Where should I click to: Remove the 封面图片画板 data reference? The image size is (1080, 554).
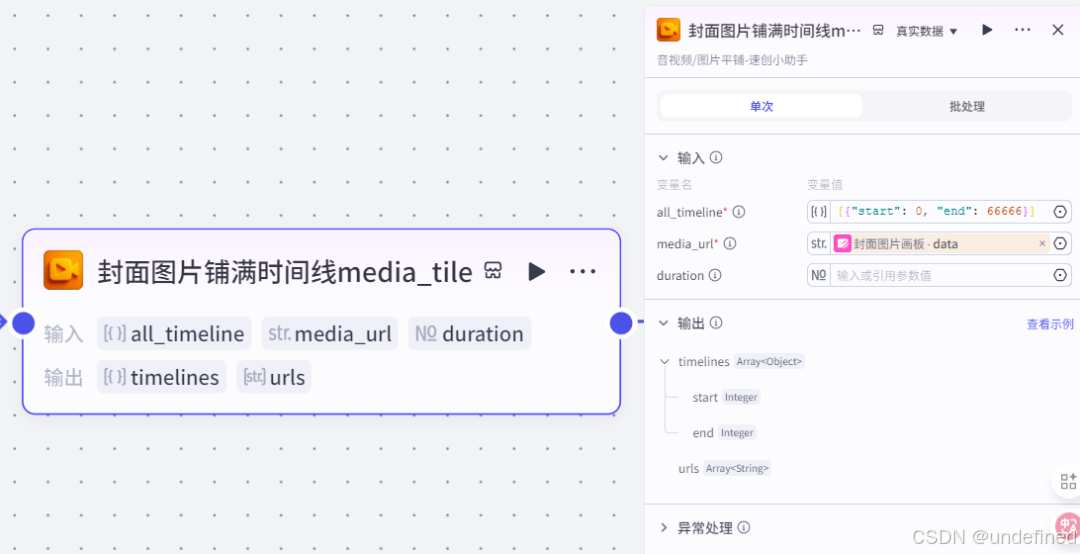pos(1041,243)
